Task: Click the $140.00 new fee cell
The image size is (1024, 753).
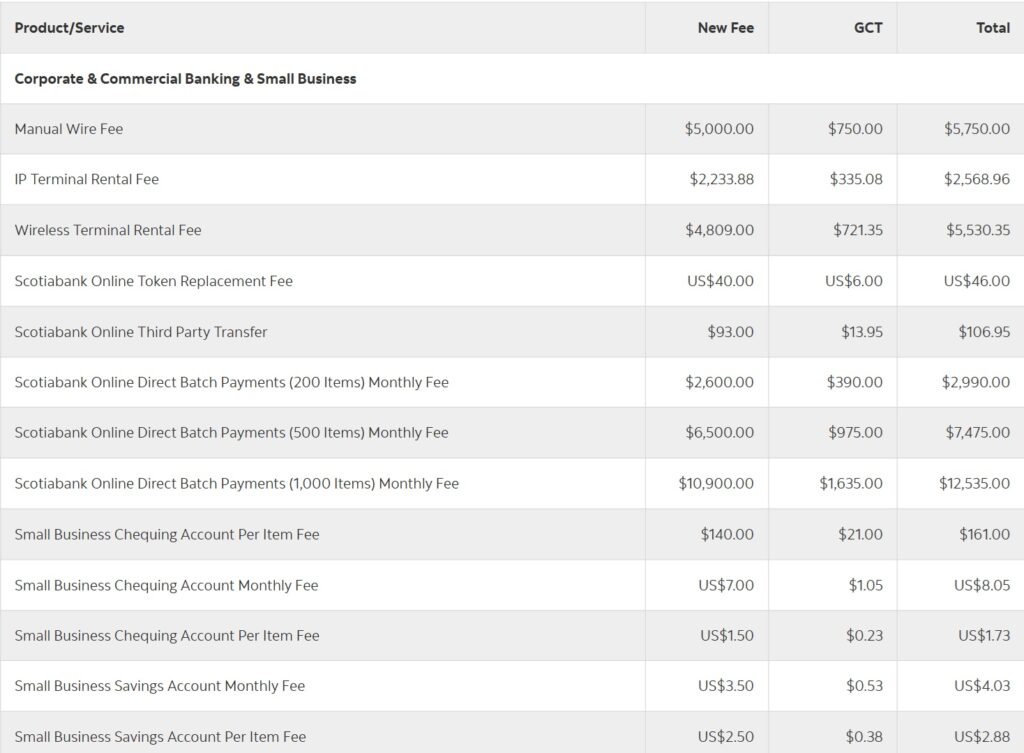Action: [727, 534]
